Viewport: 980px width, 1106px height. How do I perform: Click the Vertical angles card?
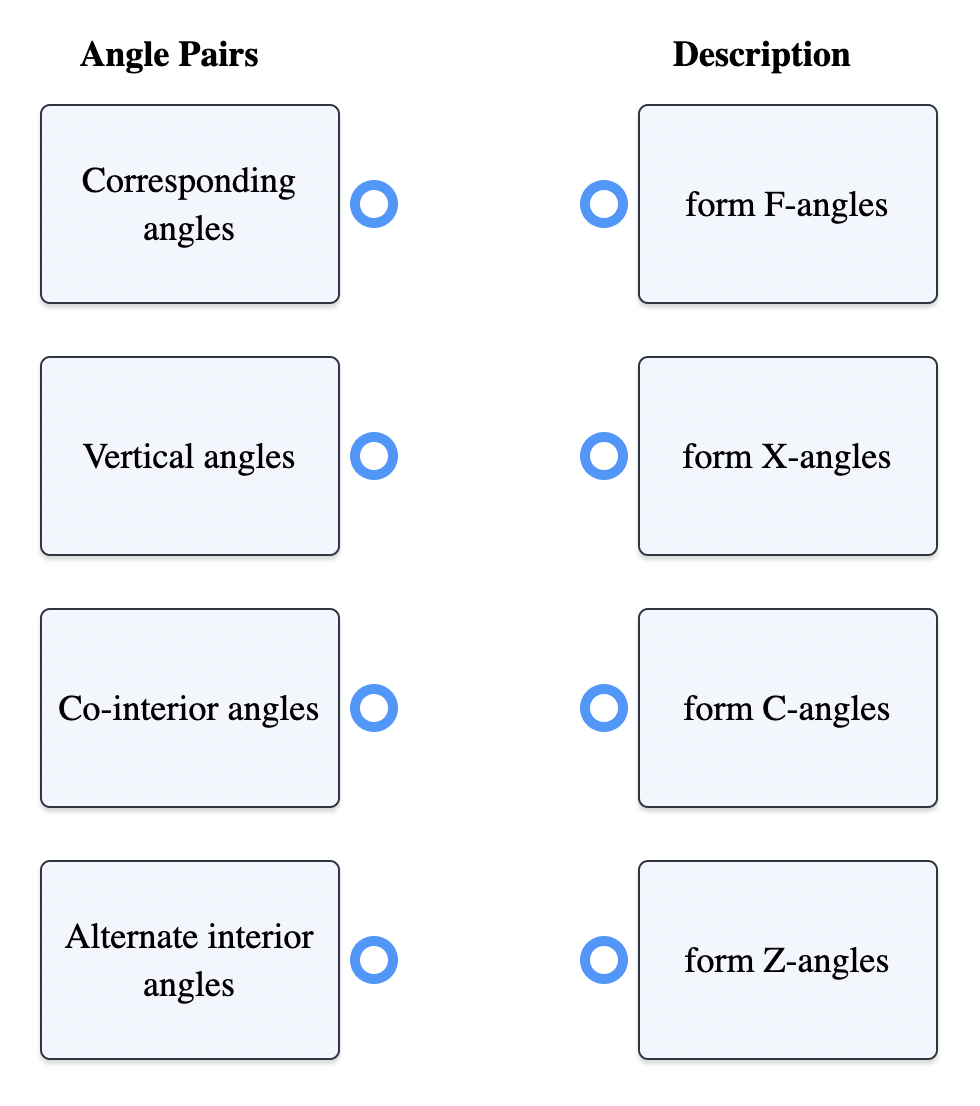pyautogui.click(x=189, y=456)
